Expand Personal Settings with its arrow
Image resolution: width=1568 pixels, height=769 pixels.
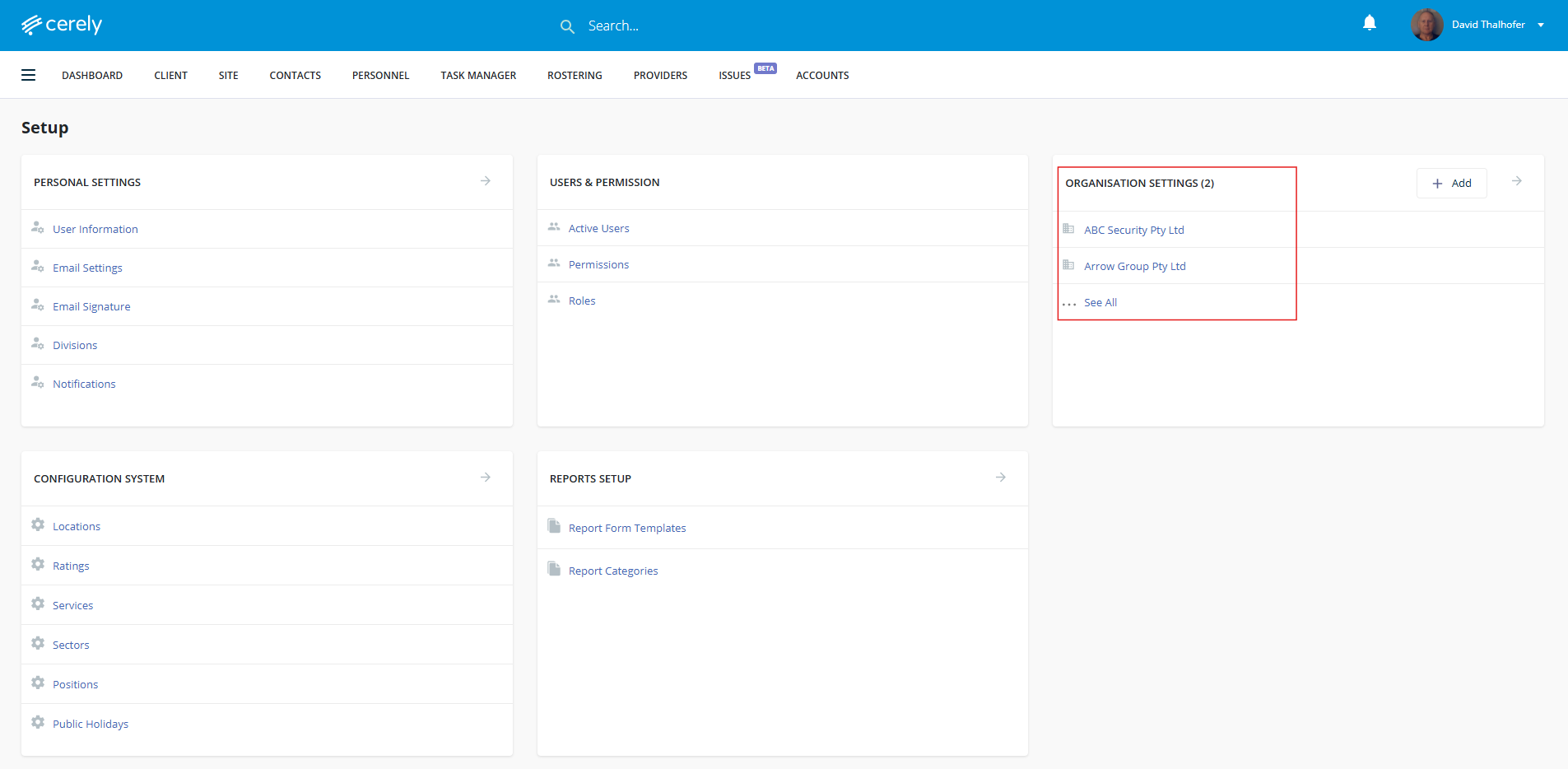click(486, 181)
